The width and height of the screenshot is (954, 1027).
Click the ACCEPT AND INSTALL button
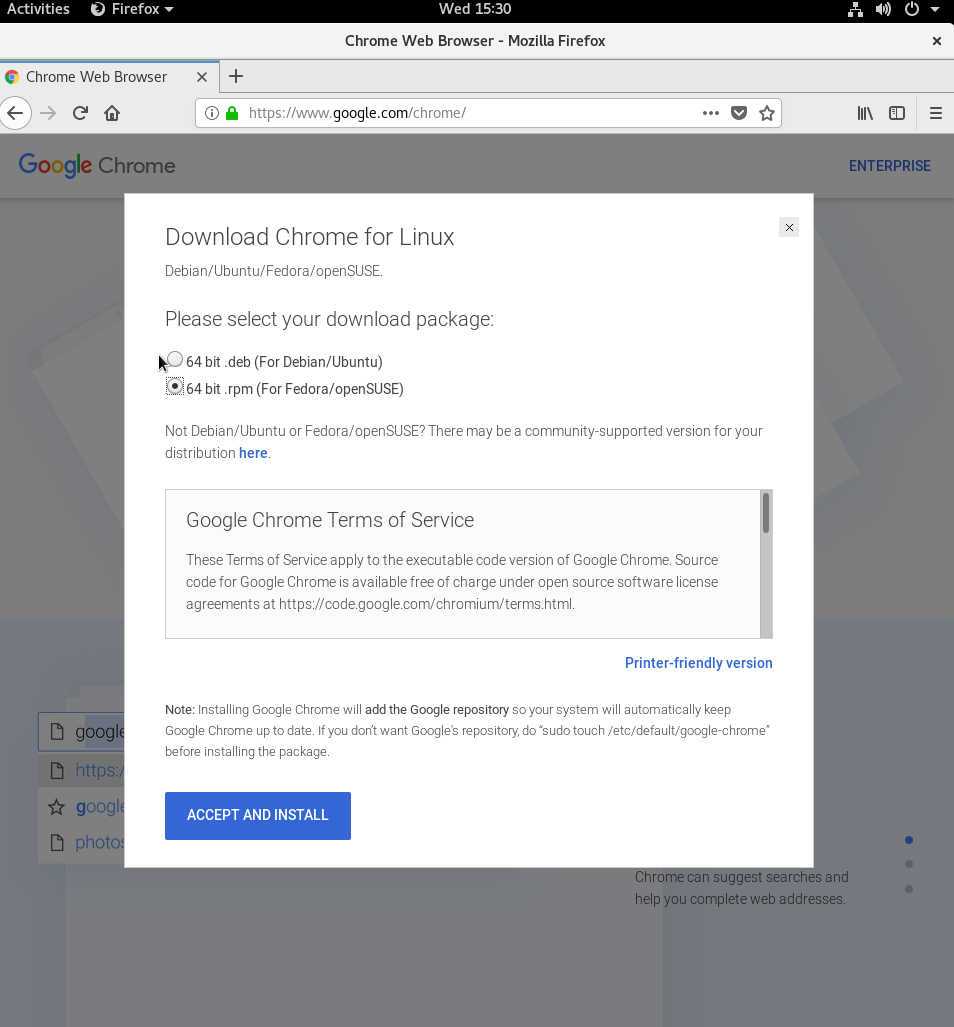[x=258, y=815]
